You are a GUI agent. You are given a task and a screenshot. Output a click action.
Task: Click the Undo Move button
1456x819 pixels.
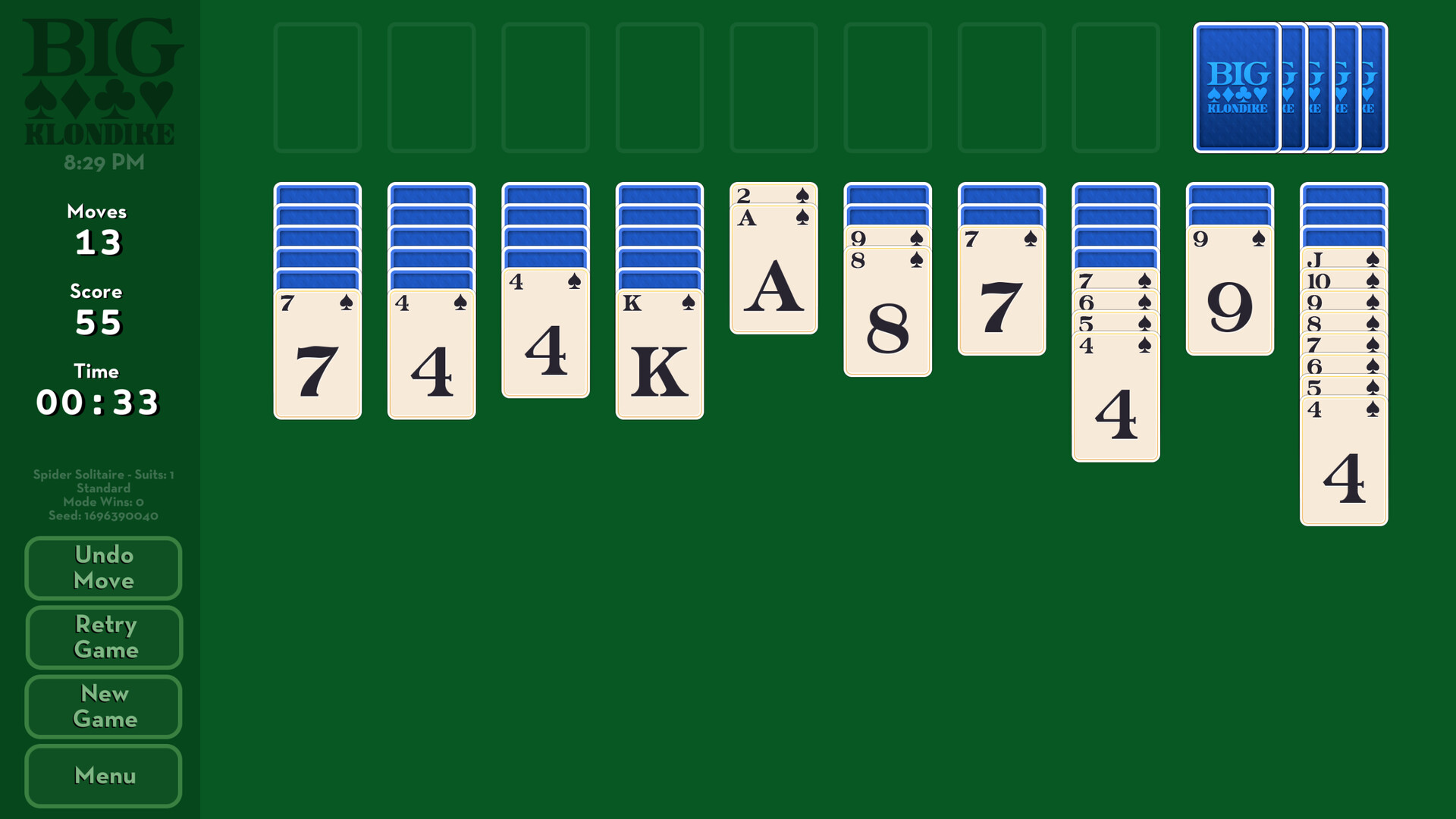(103, 567)
